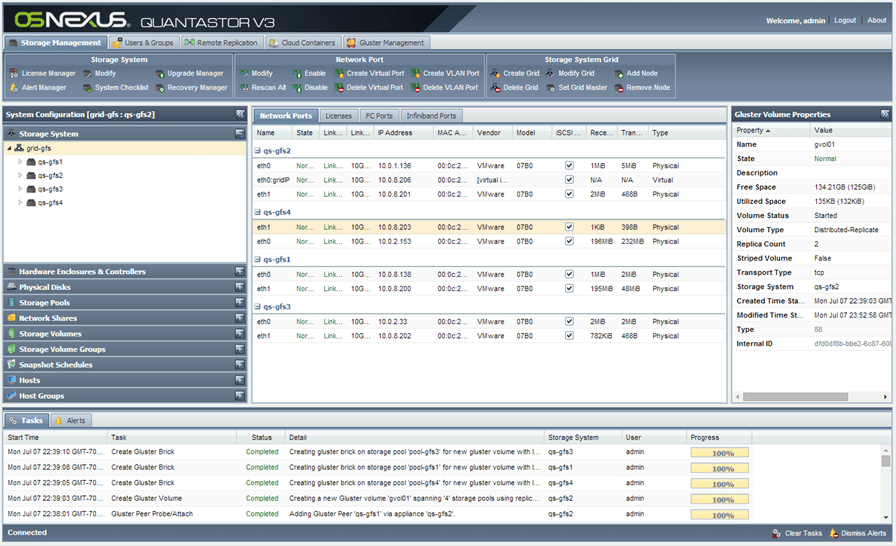Launch the Upgrade Manager
The image size is (896, 546).
[x=194, y=73]
